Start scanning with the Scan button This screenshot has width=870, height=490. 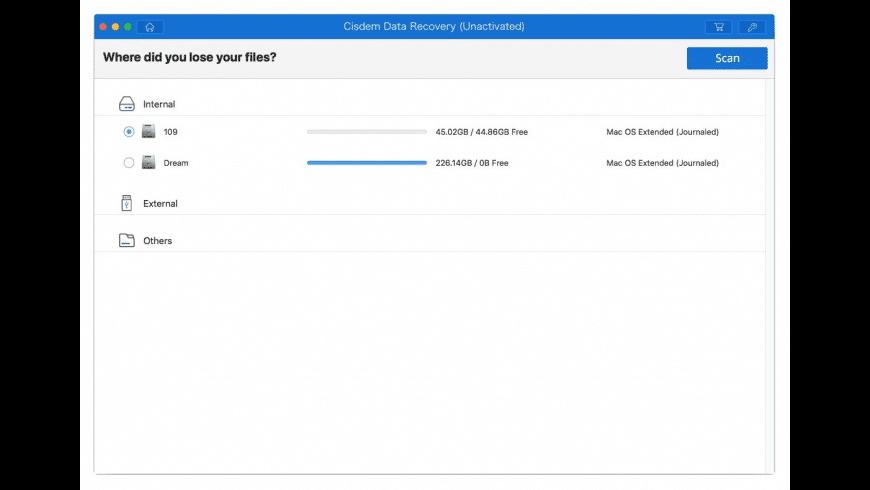click(727, 58)
